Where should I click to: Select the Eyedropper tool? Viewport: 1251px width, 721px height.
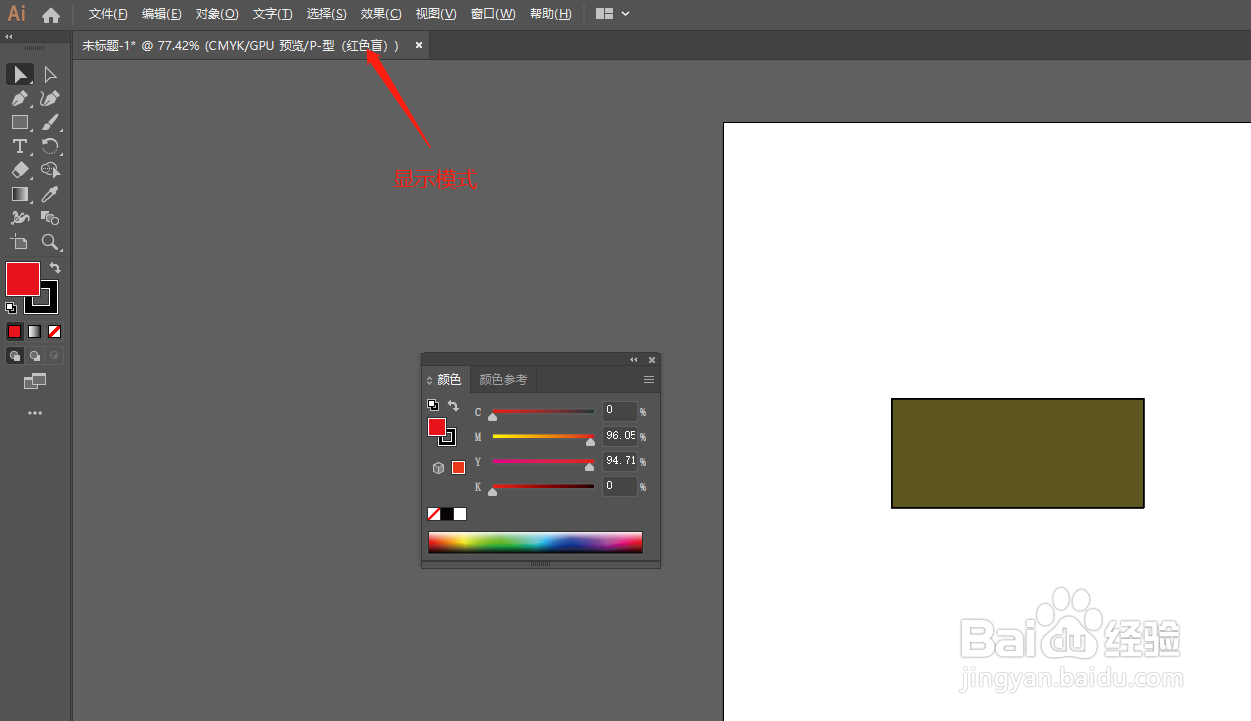pos(50,195)
